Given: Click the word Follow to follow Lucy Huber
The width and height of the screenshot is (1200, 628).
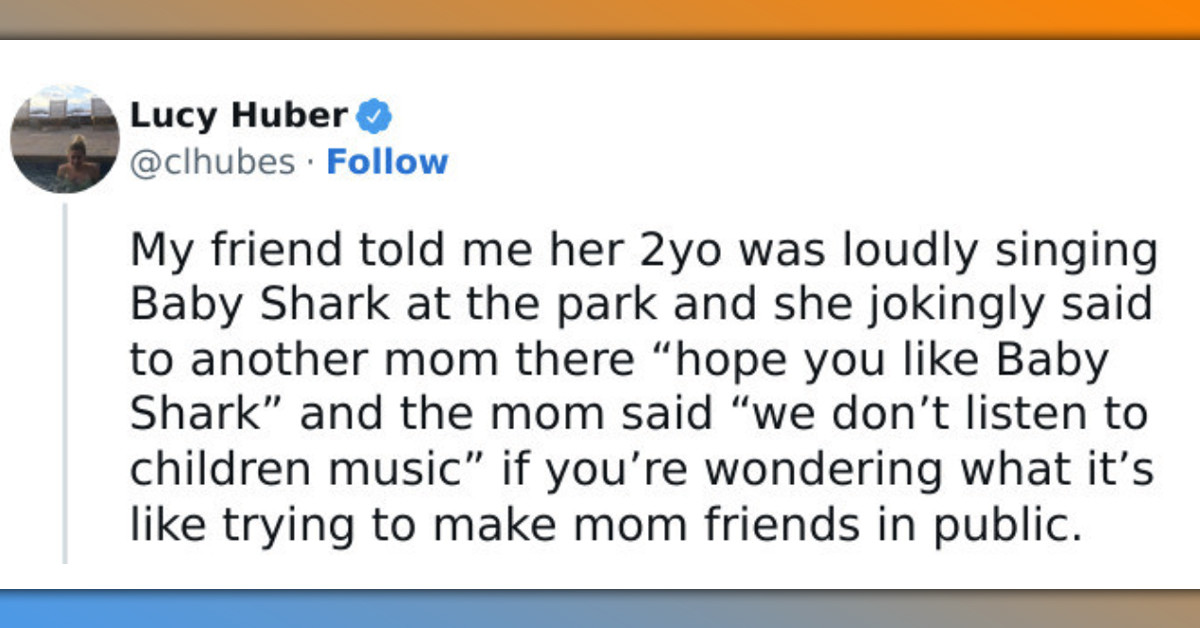Looking at the screenshot, I should [388, 161].
